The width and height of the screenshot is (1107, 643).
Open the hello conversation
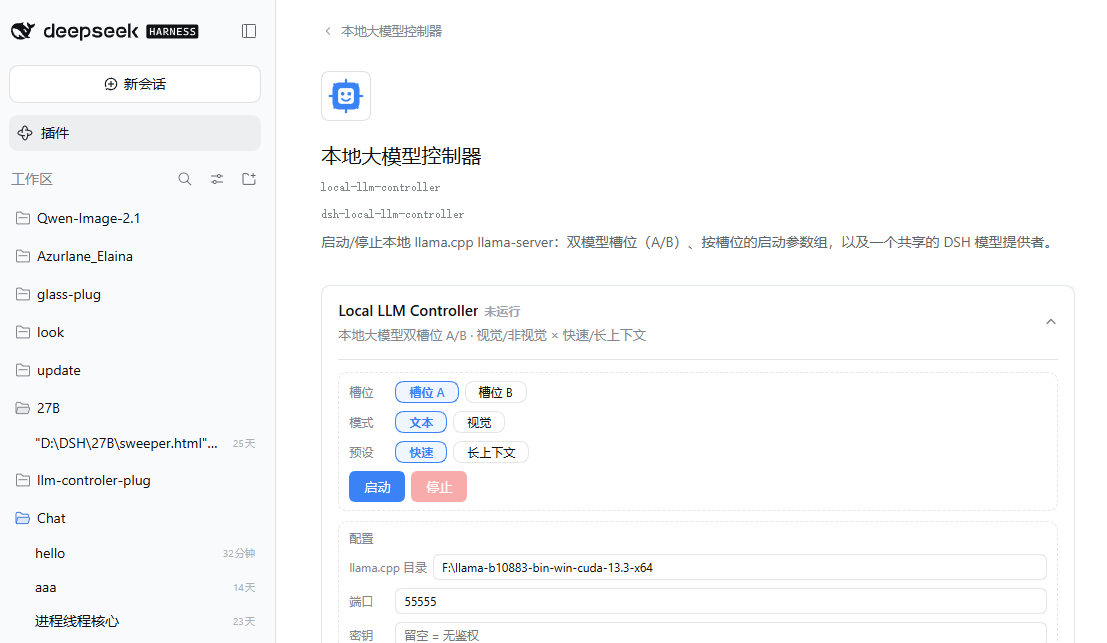[135, 553]
